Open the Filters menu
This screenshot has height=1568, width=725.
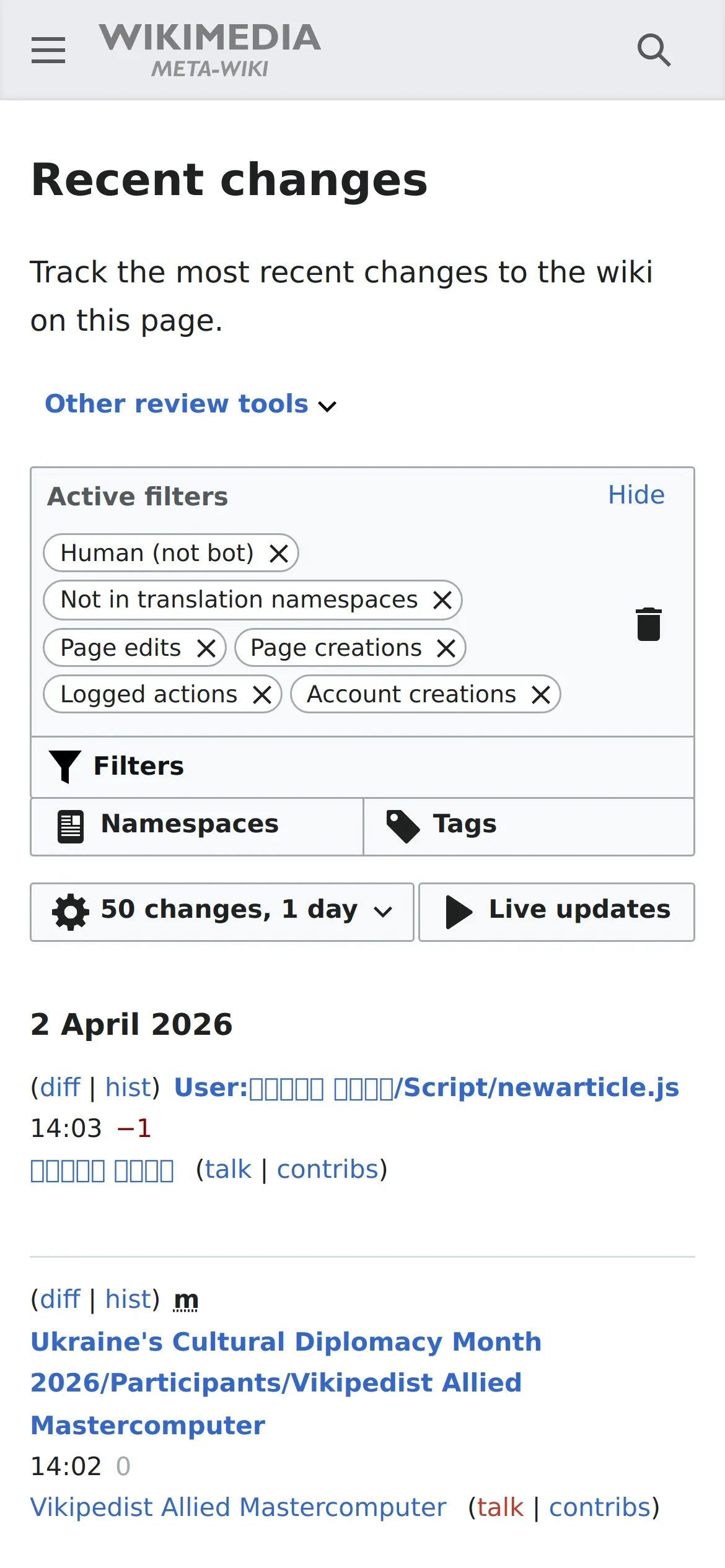point(362,767)
